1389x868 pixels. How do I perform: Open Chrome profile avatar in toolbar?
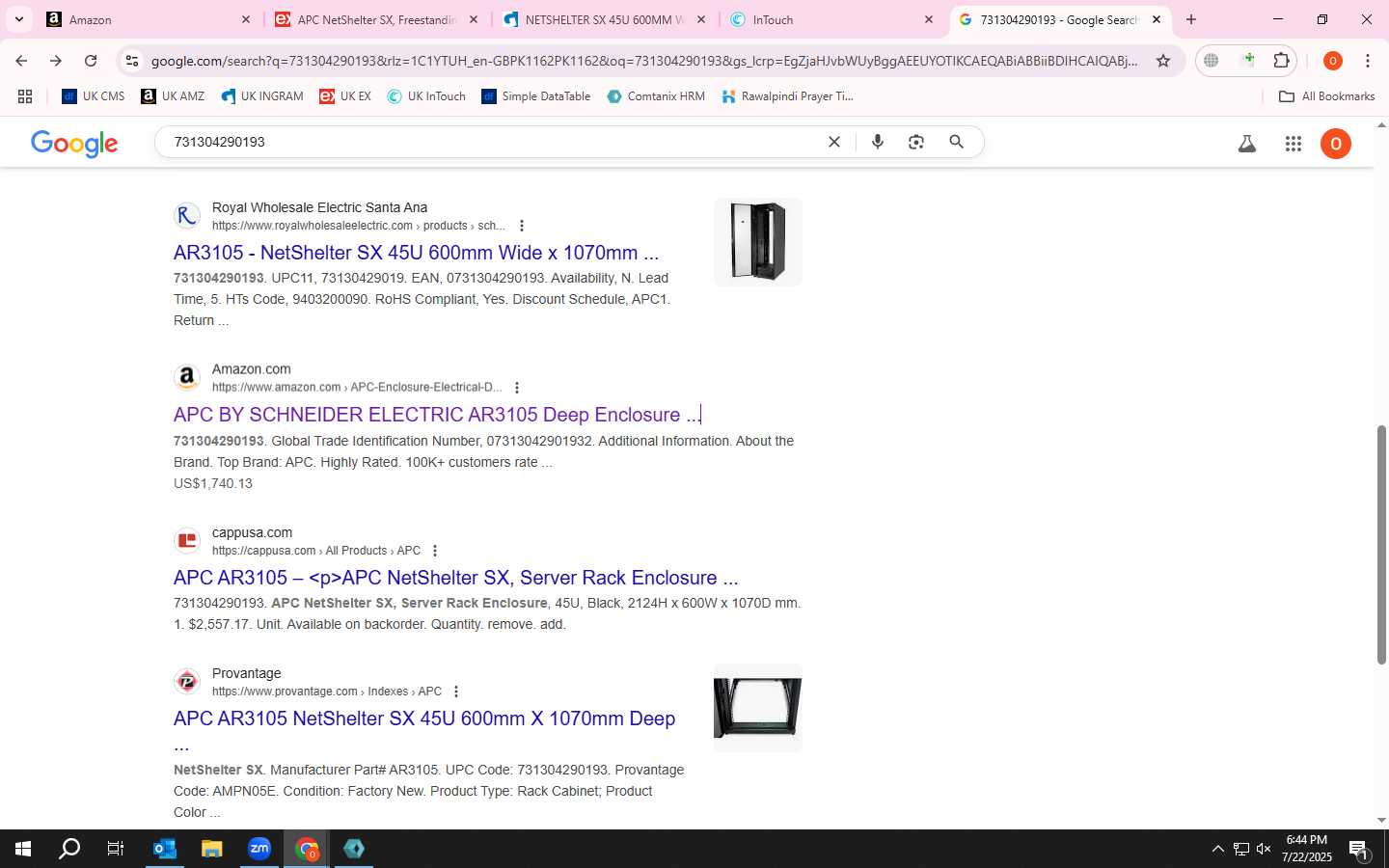pyautogui.click(x=1333, y=61)
